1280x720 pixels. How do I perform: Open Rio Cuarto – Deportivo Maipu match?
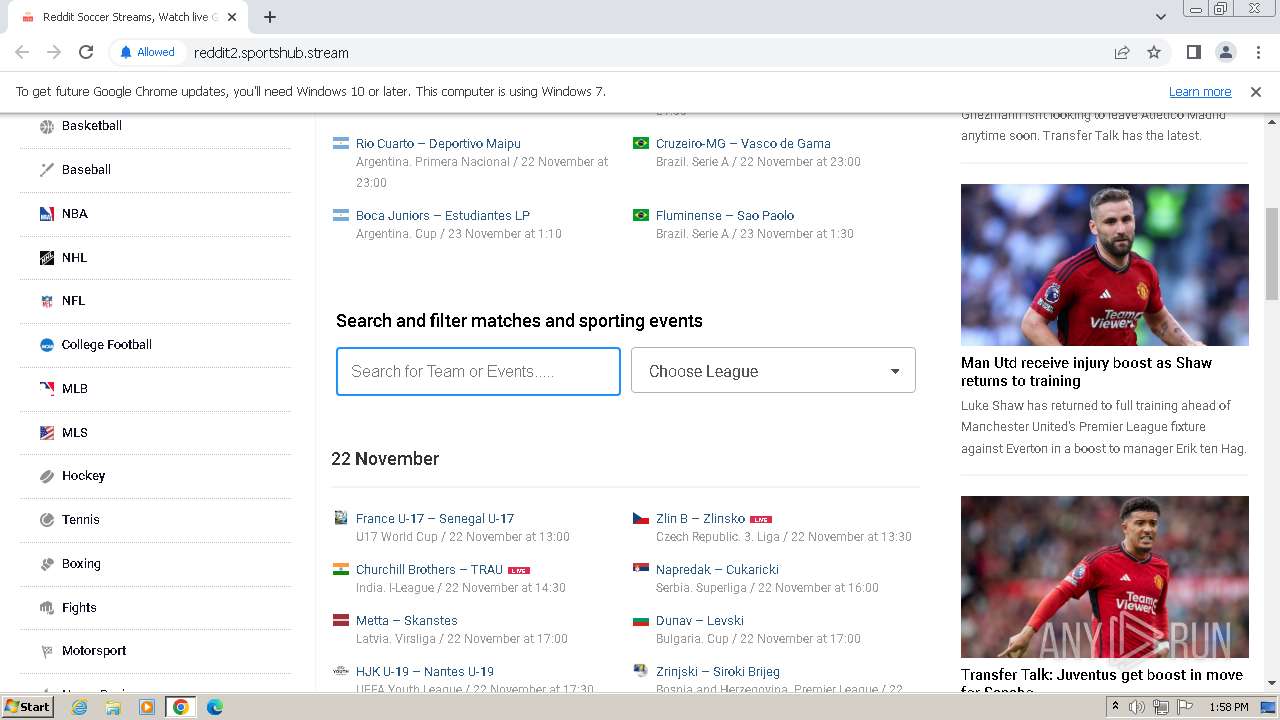point(438,144)
